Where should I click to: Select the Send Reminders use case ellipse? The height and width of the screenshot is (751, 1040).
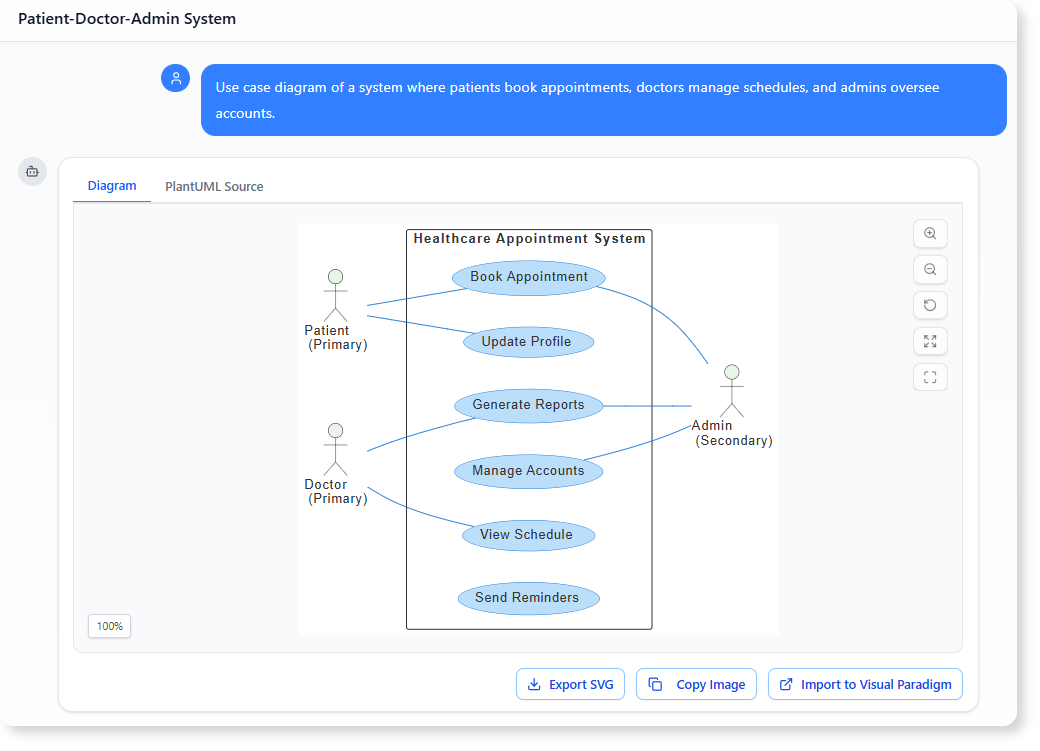point(528,598)
